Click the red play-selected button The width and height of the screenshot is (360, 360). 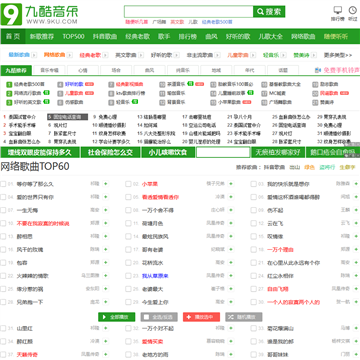click(x=201, y=317)
